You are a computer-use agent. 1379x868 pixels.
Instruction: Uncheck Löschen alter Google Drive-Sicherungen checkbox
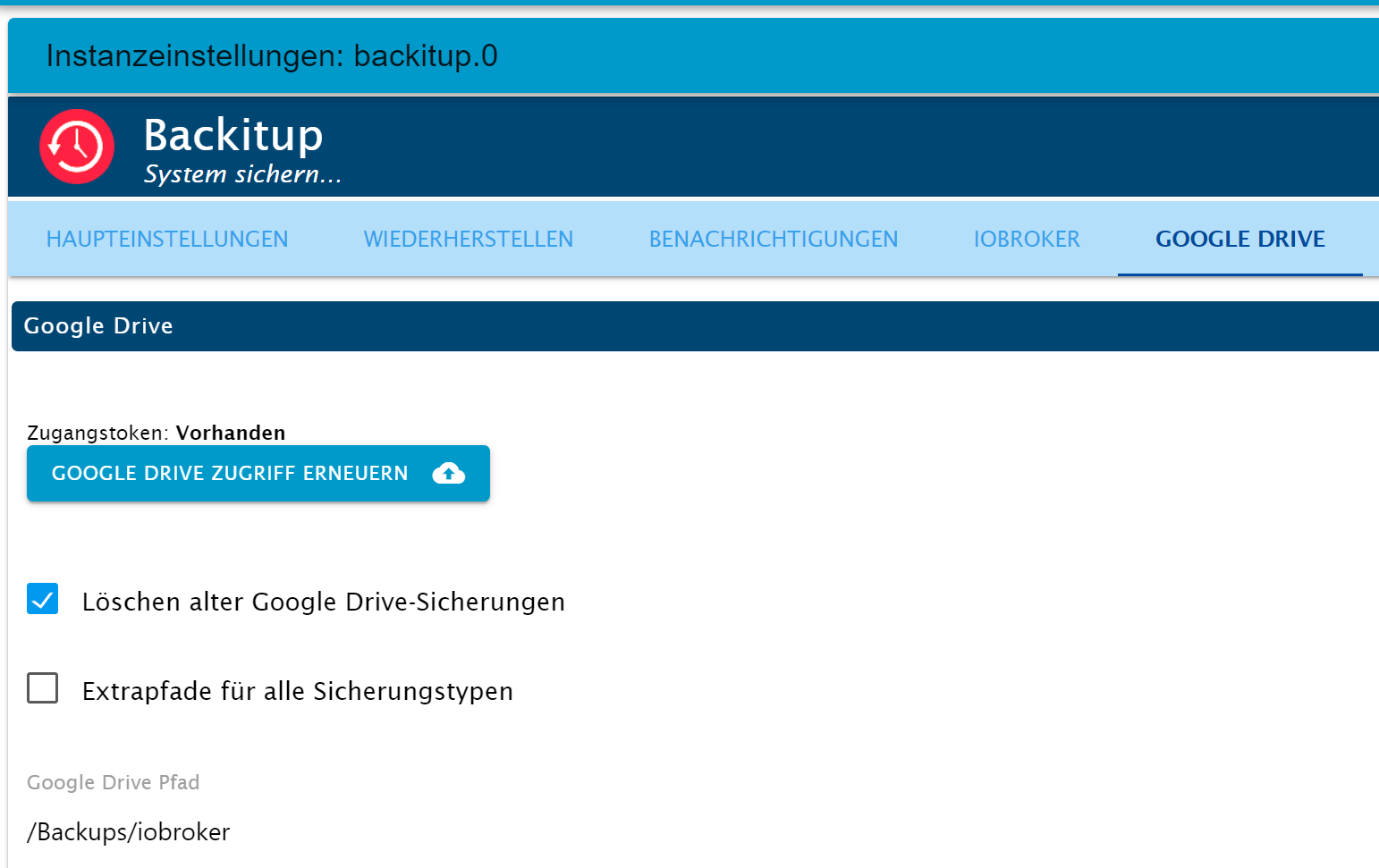[x=43, y=599]
